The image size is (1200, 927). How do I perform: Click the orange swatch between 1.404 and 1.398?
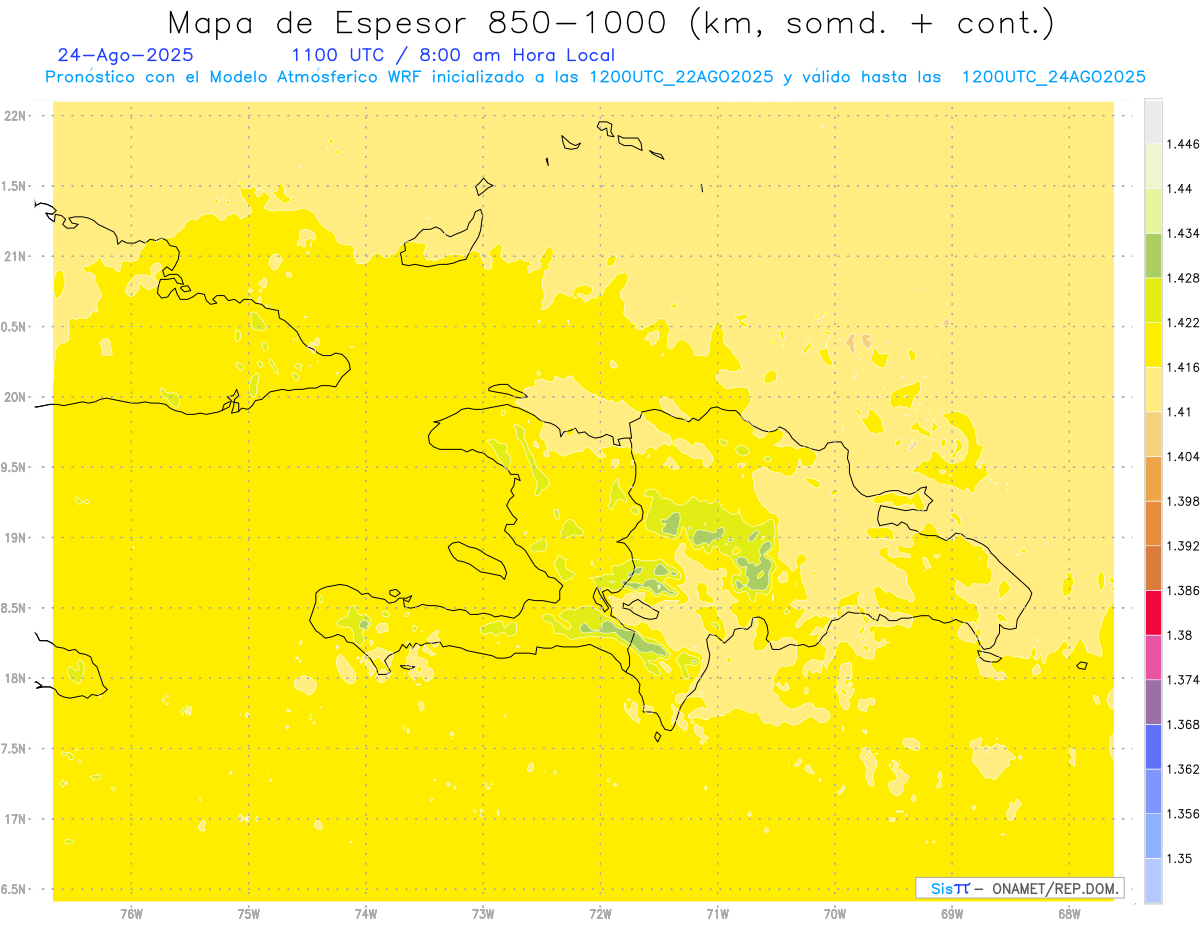point(1153,478)
